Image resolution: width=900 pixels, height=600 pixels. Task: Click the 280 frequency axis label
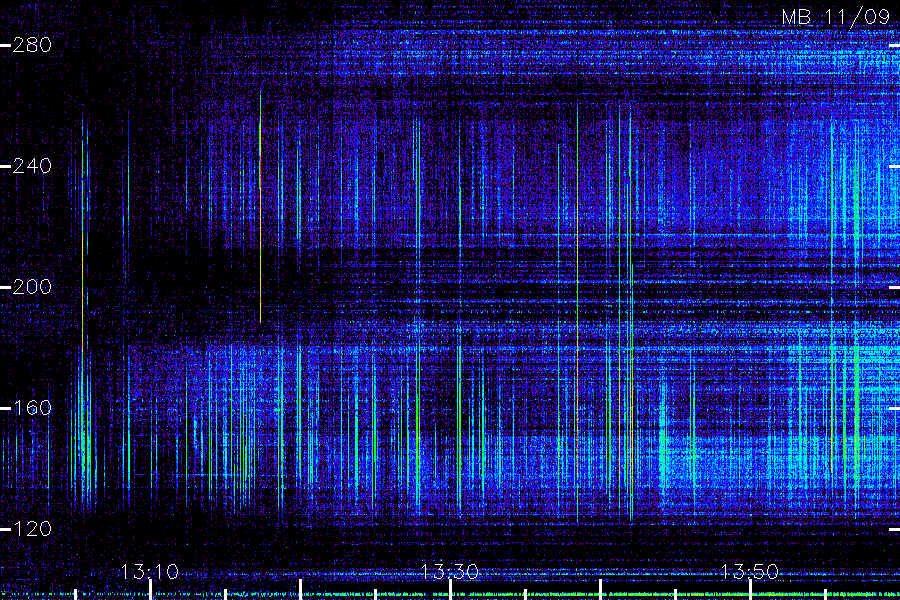point(32,45)
